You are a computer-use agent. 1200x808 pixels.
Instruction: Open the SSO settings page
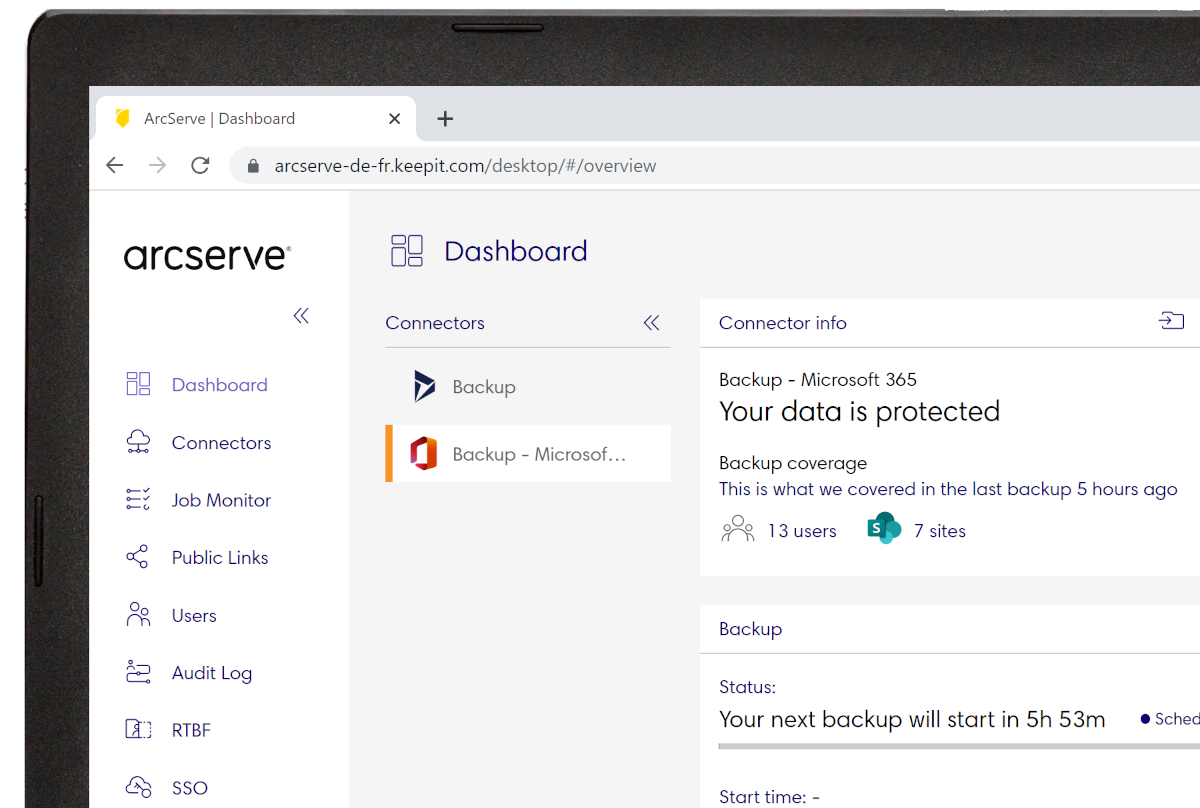pyautogui.click(x=190, y=788)
